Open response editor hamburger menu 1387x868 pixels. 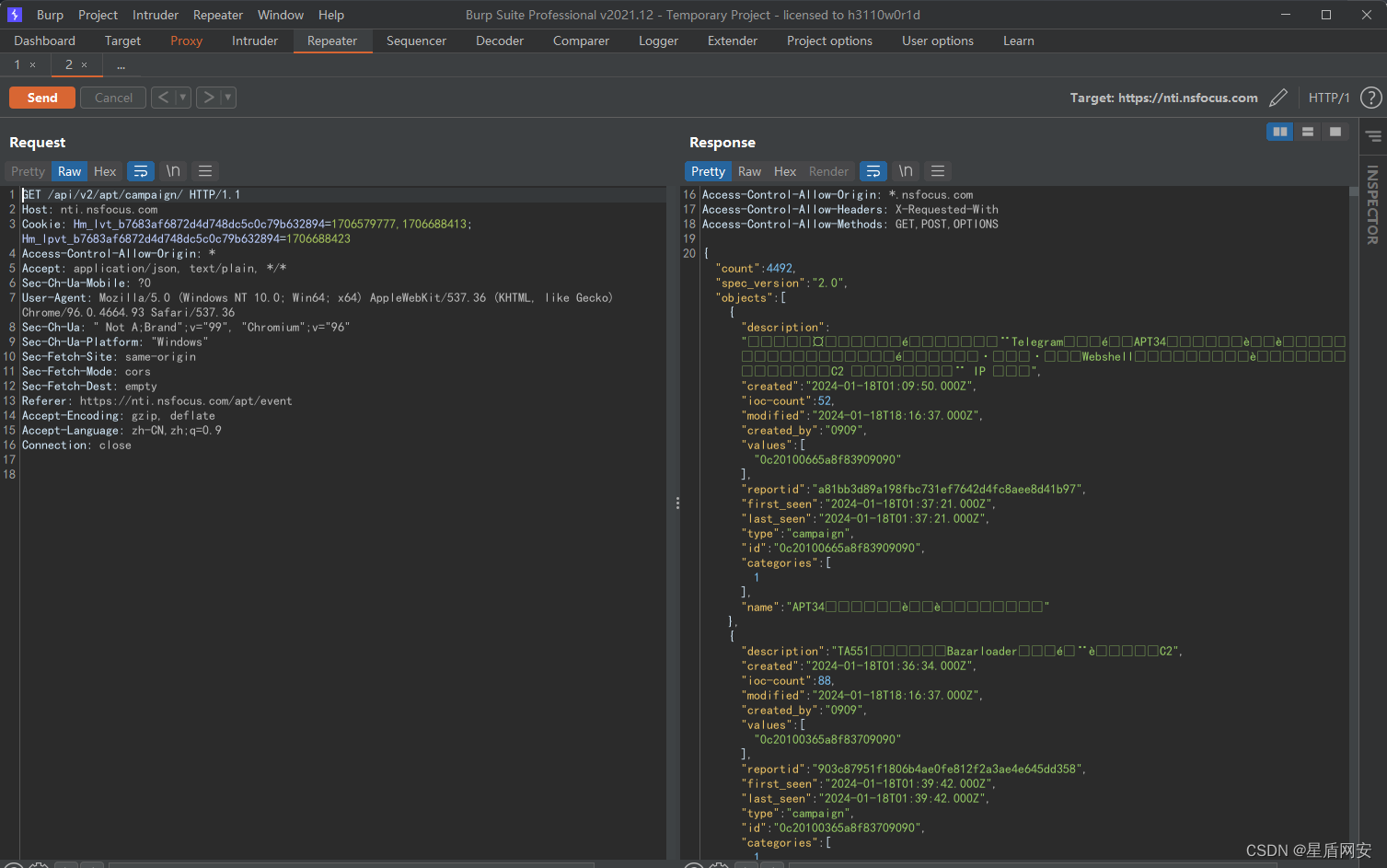point(938,171)
